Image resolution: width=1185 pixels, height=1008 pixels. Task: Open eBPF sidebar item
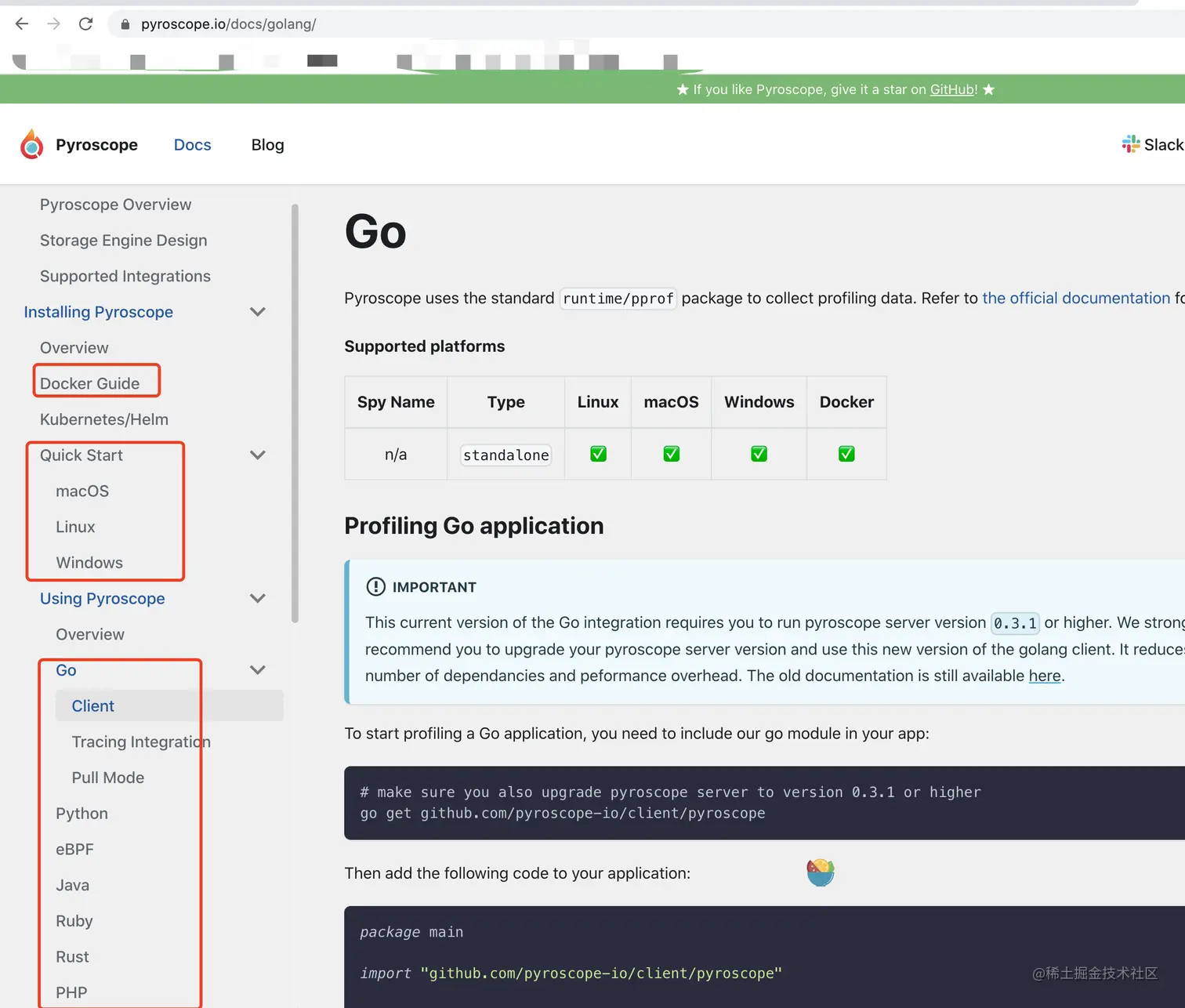74,850
